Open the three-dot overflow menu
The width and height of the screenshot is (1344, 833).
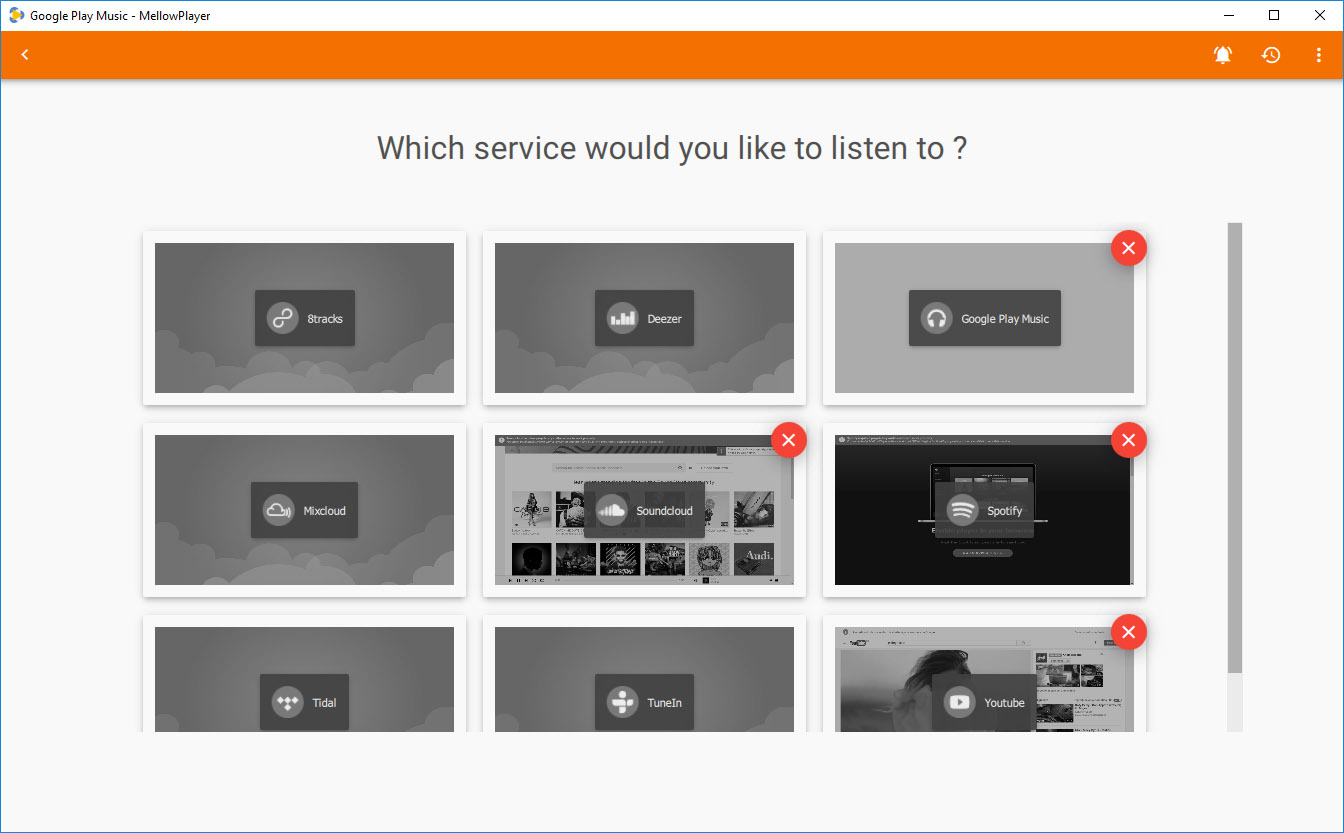(x=1319, y=55)
